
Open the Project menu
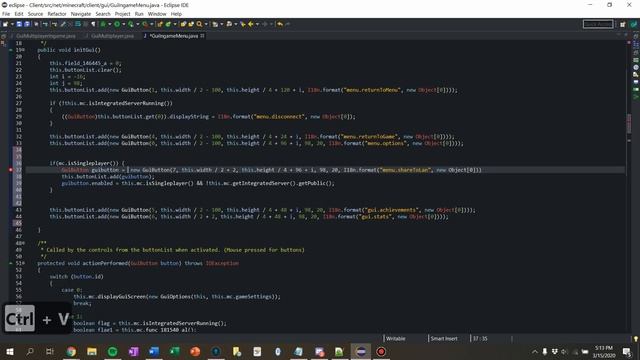point(122,14)
